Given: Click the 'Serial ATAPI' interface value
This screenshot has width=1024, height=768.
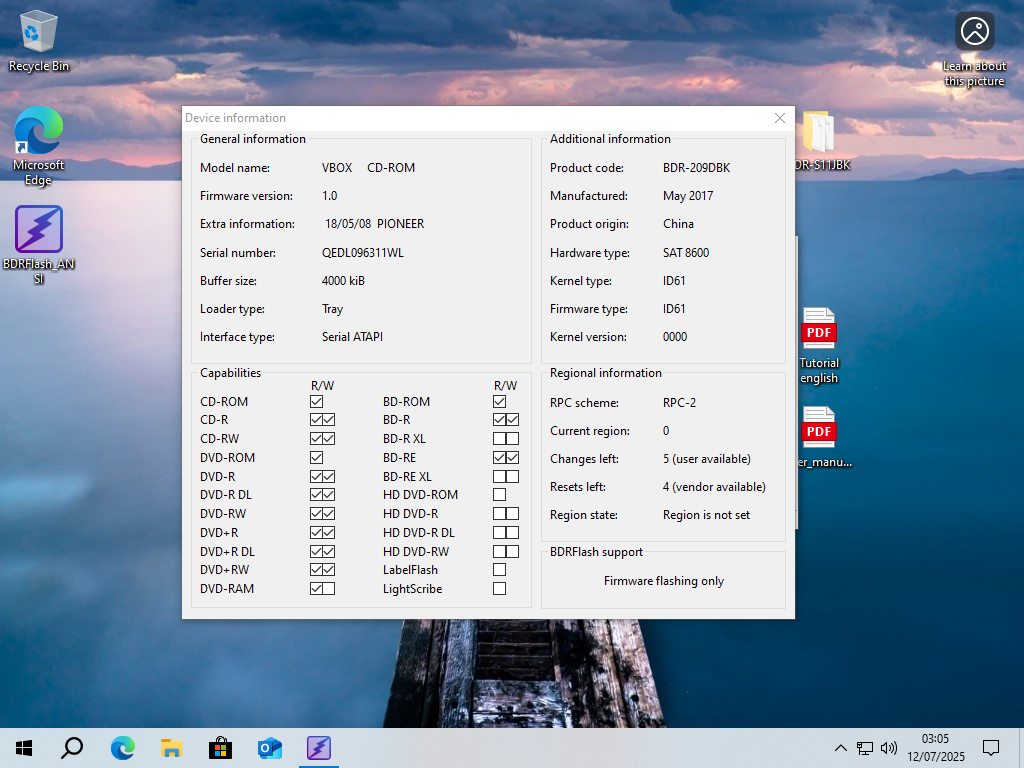Looking at the screenshot, I should (352, 337).
